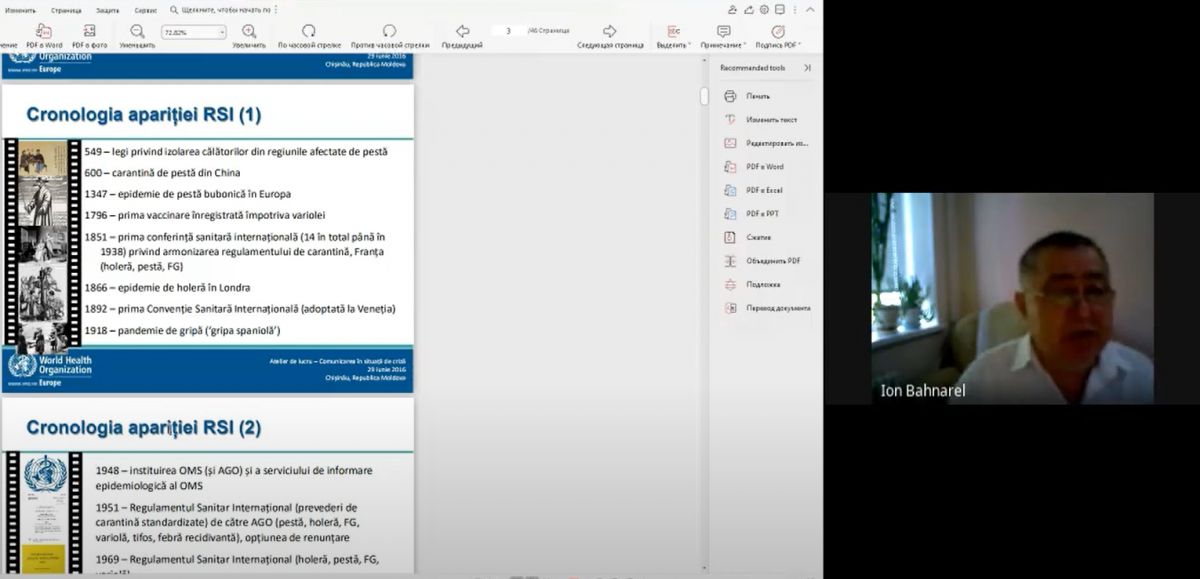Select Сжатие (Compress) tool in side panel

(758, 238)
